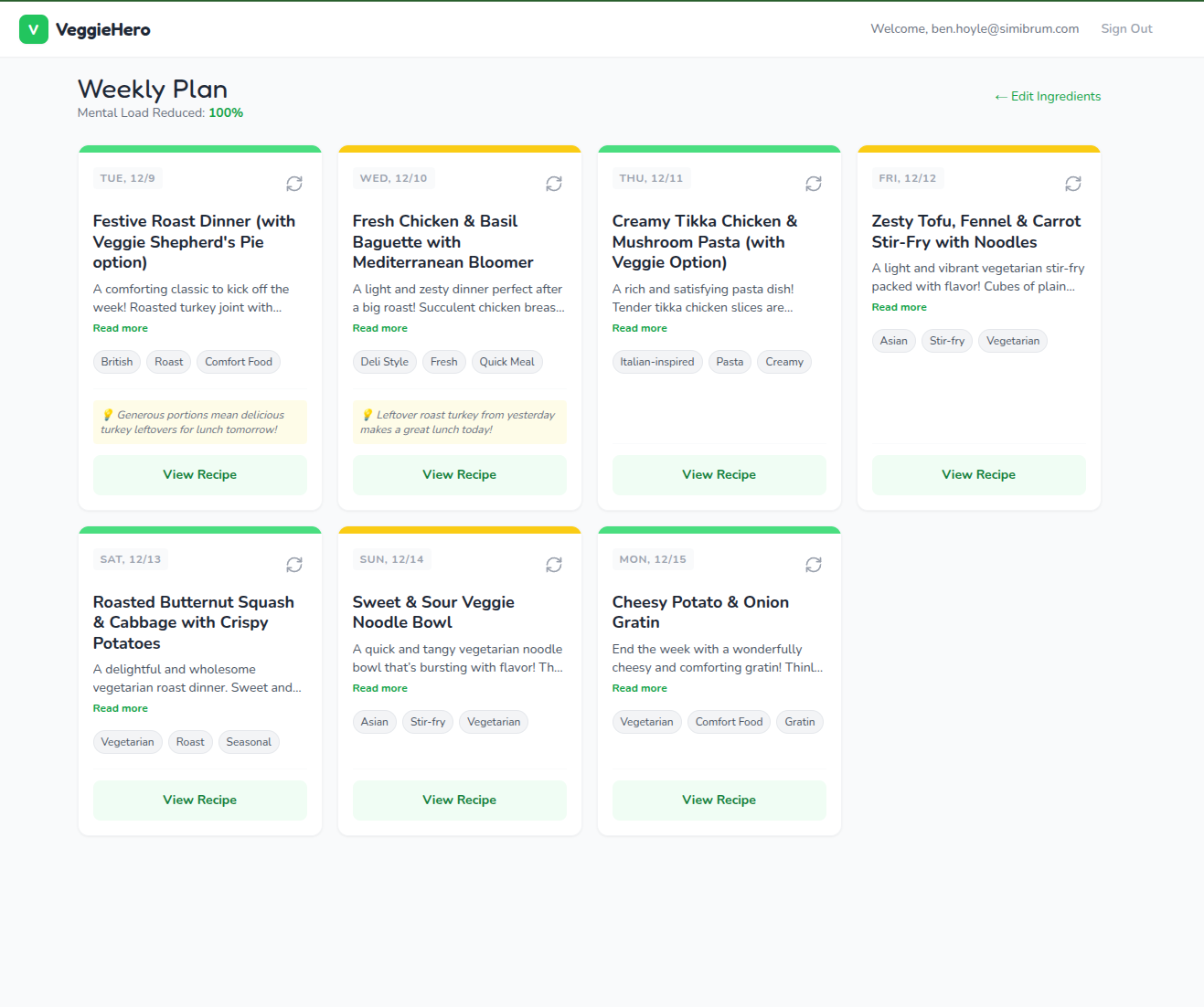
Task: Regenerate the Thursday 12/11 meal
Action: [x=813, y=184]
